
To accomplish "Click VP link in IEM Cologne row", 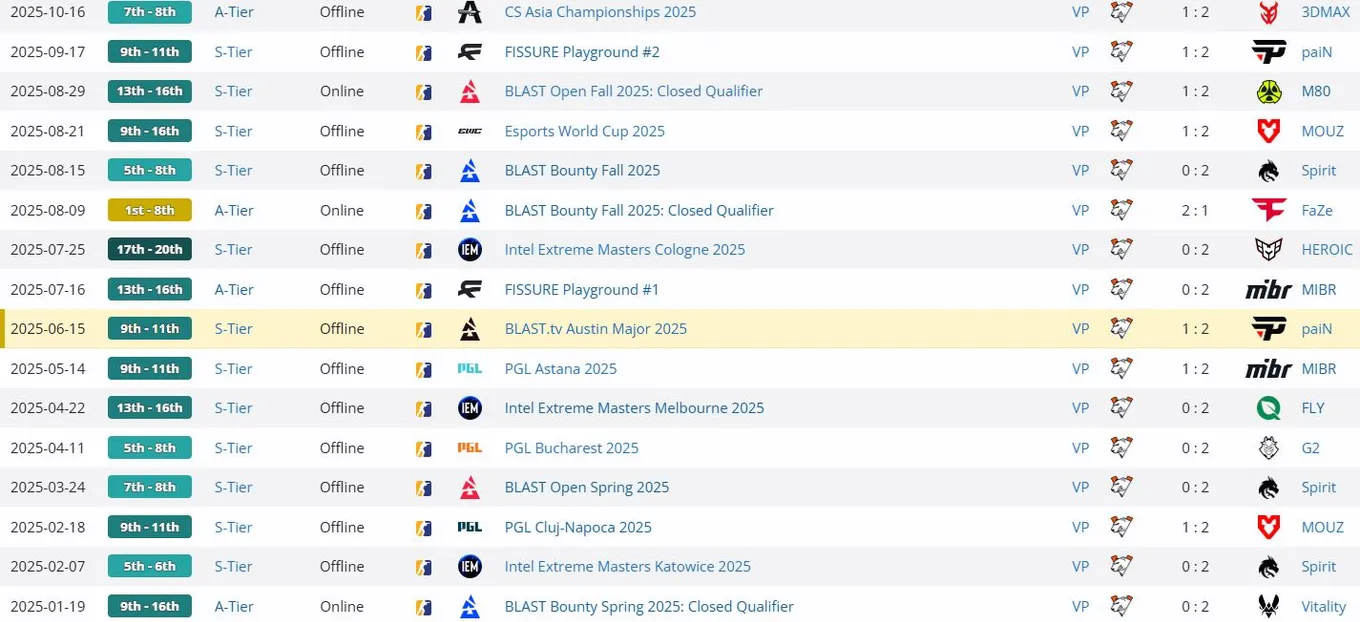I will [1080, 250].
